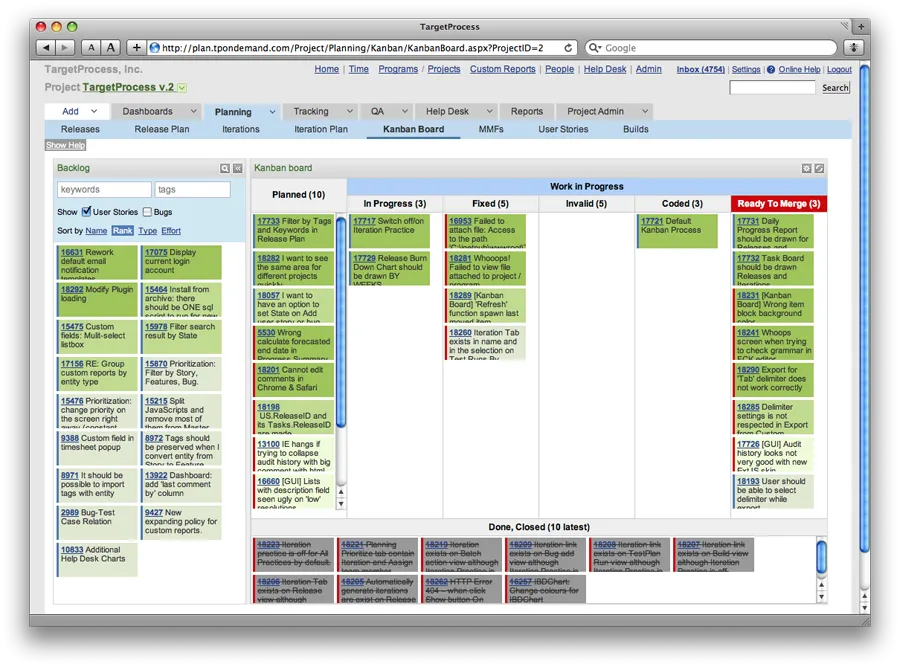Open the Iteration Plan tab

[x=321, y=129]
